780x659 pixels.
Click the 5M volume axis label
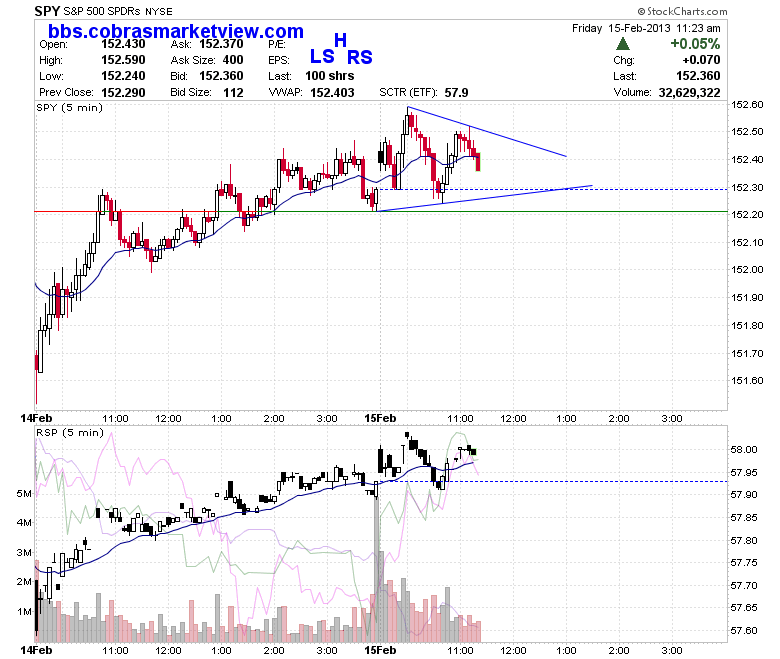(x=24, y=493)
